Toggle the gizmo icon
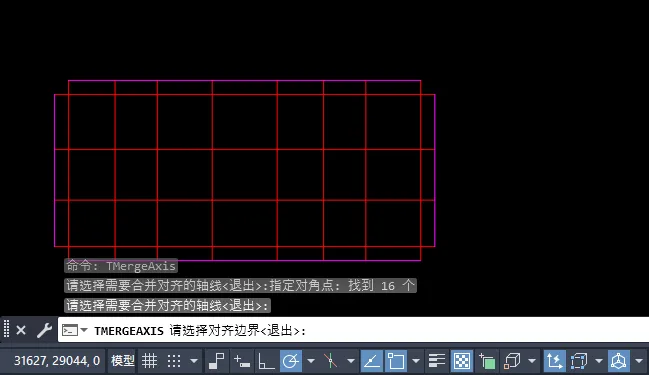 (x=618, y=361)
